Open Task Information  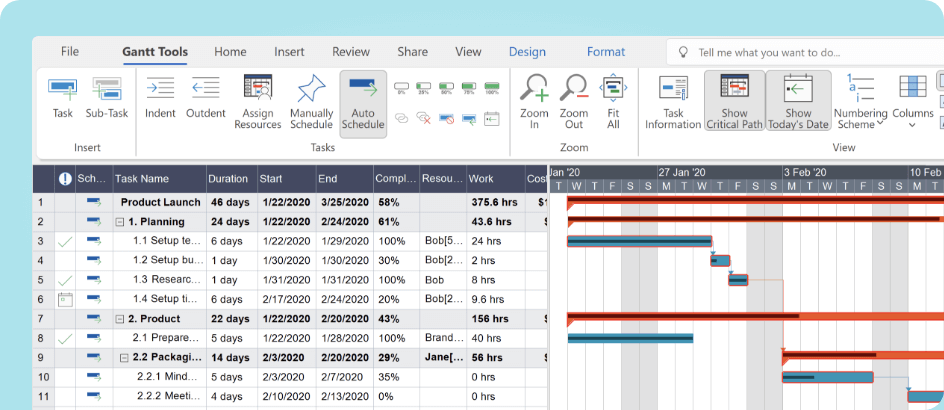click(x=673, y=102)
